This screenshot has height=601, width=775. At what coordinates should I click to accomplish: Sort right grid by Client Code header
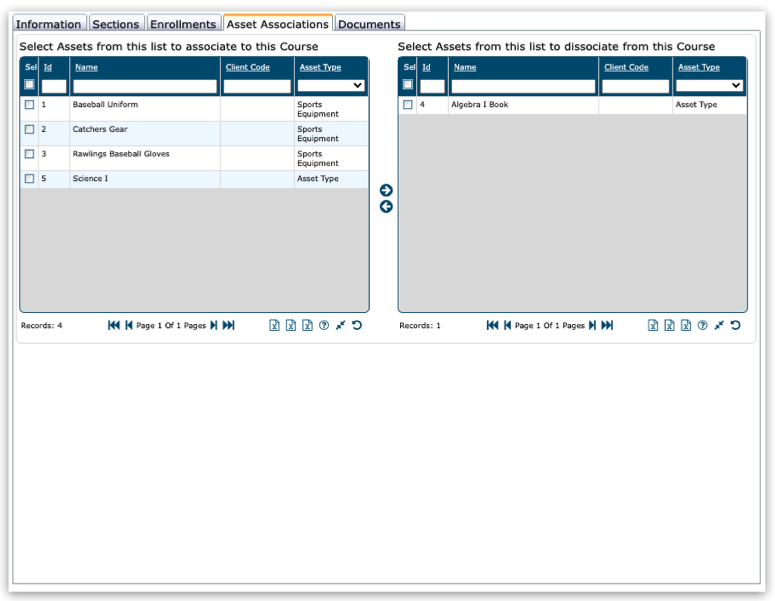(x=626, y=67)
